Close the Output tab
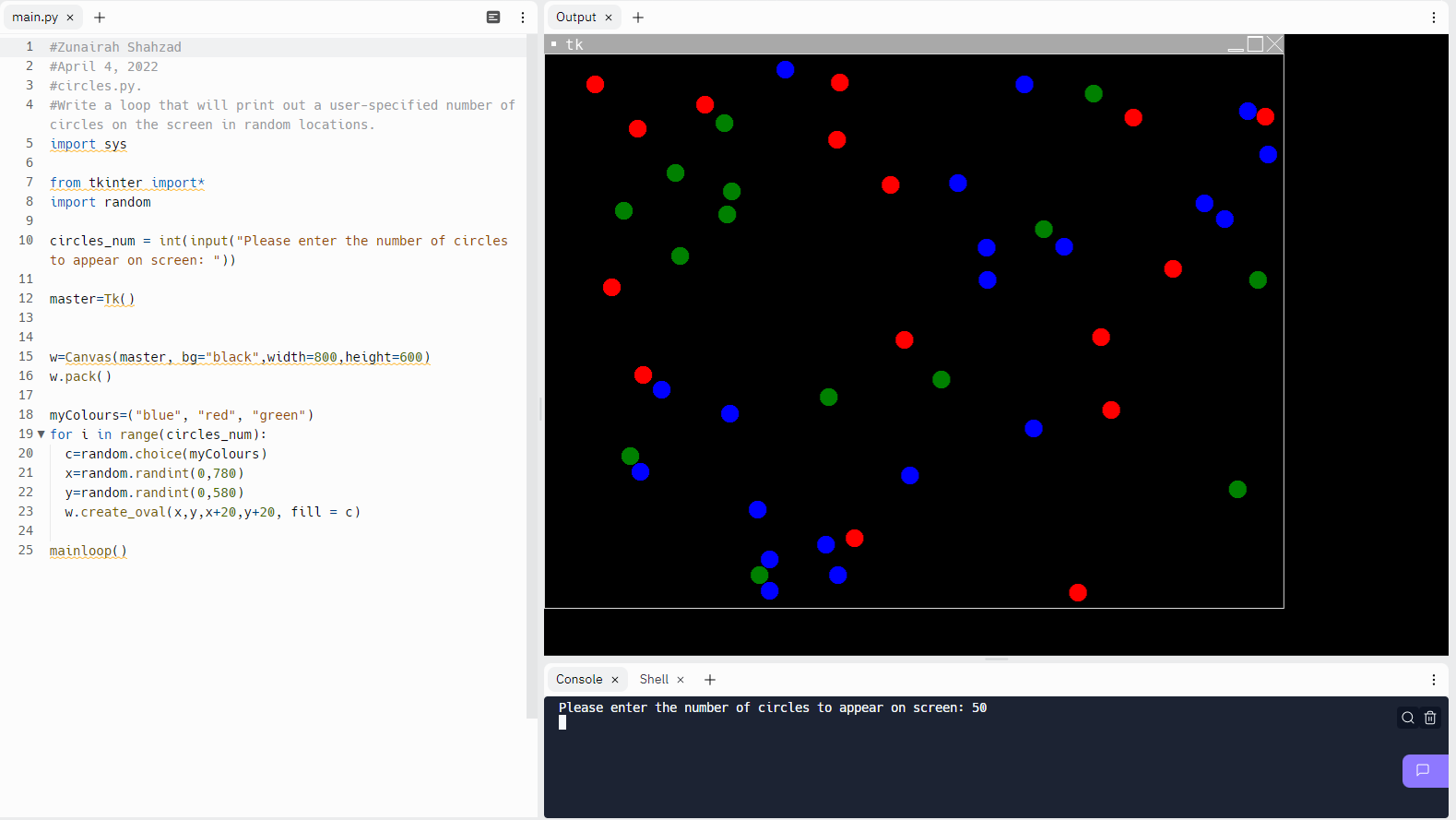Image resolution: width=1456 pixels, height=820 pixels. point(609,18)
